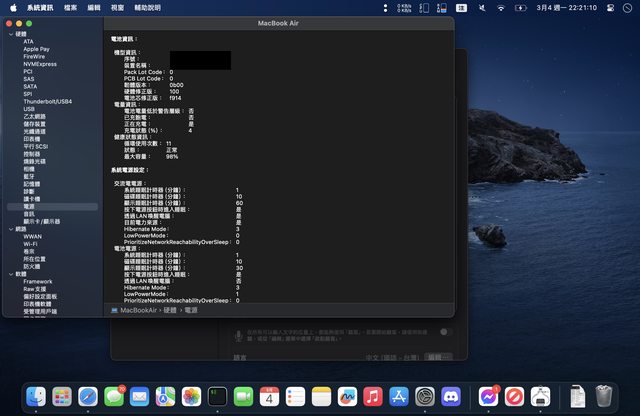Toggle the dictation switch in background window
Image resolution: width=640 pixels, height=416 pixels.
[x=446, y=332]
